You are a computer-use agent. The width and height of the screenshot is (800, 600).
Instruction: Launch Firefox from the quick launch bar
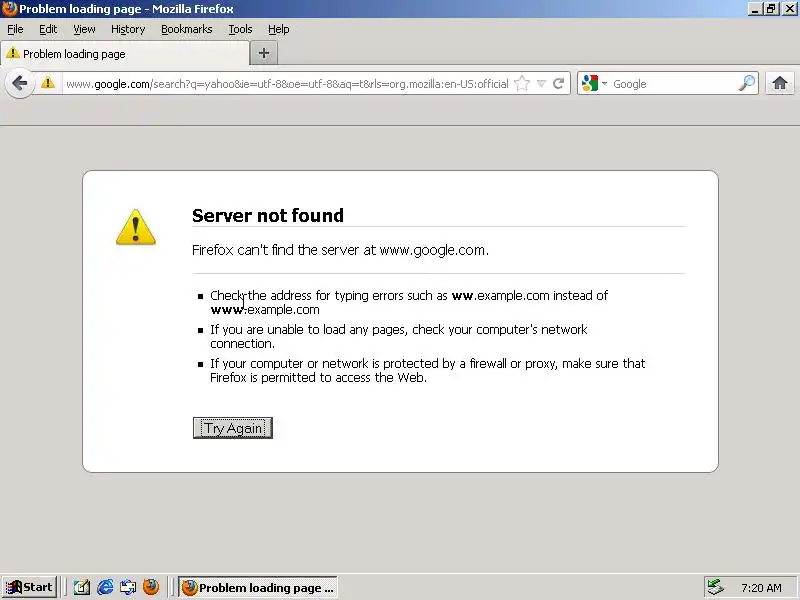151,587
